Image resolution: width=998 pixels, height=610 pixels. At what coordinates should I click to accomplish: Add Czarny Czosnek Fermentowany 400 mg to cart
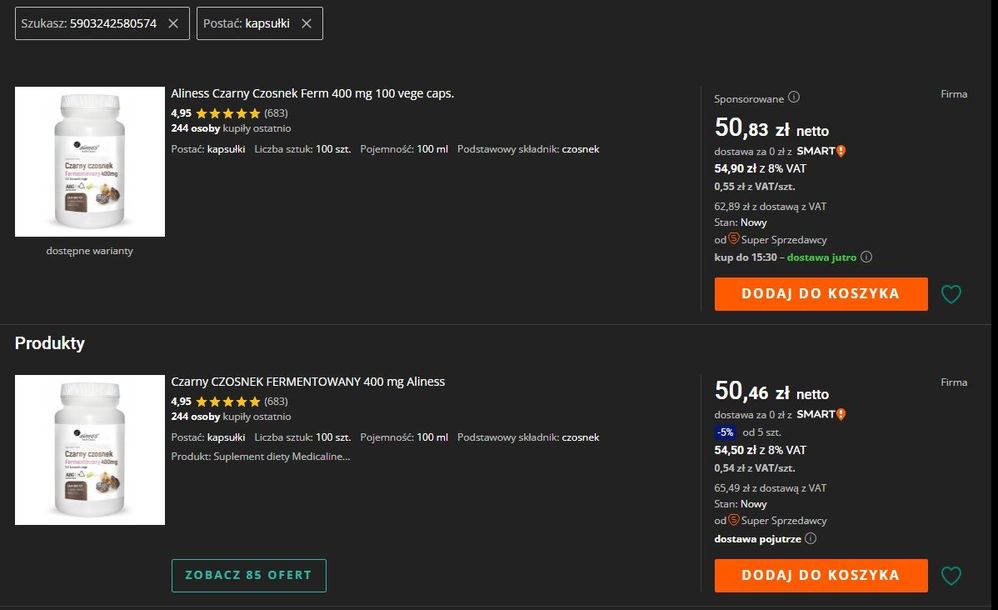coord(820,575)
